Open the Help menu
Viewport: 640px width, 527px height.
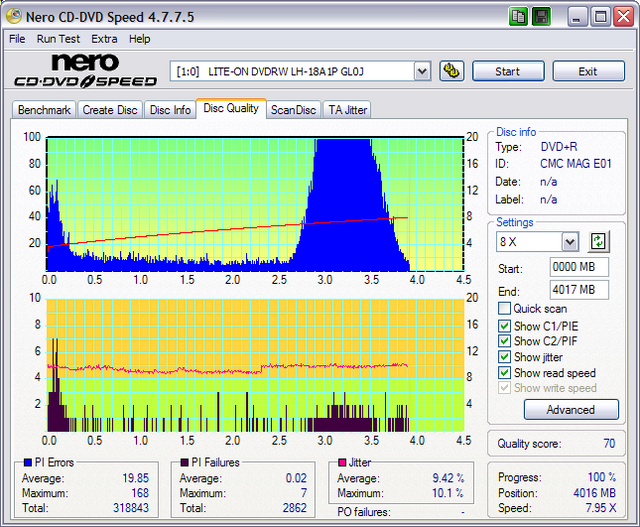(140, 39)
